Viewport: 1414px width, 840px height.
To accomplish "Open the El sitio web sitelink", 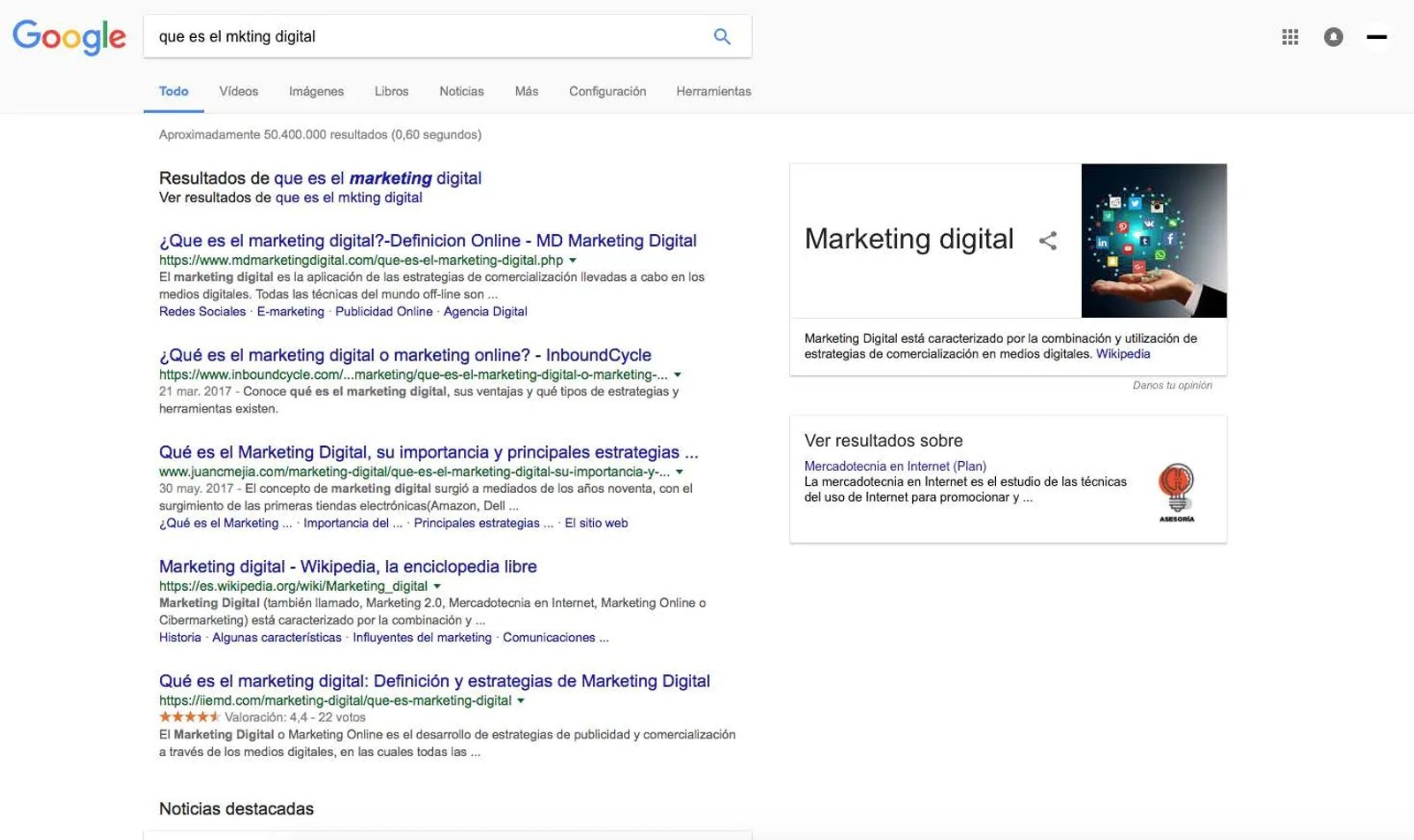I will coord(597,523).
